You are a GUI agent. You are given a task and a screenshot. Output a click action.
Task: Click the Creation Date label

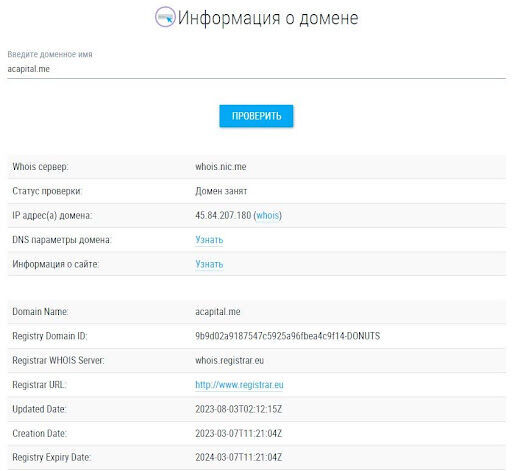tap(39, 433)
